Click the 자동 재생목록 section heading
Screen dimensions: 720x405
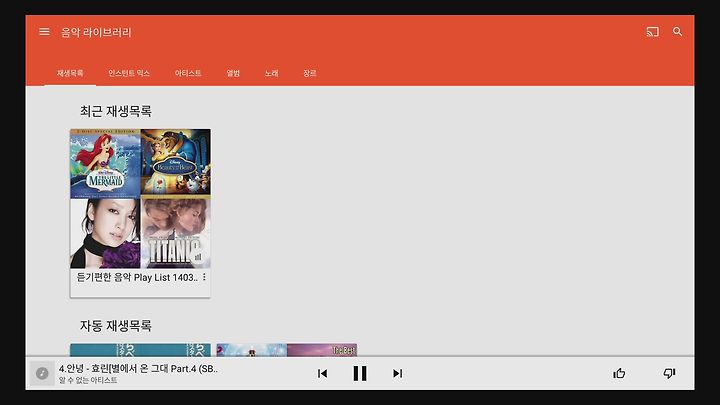[x=116, y=326]
